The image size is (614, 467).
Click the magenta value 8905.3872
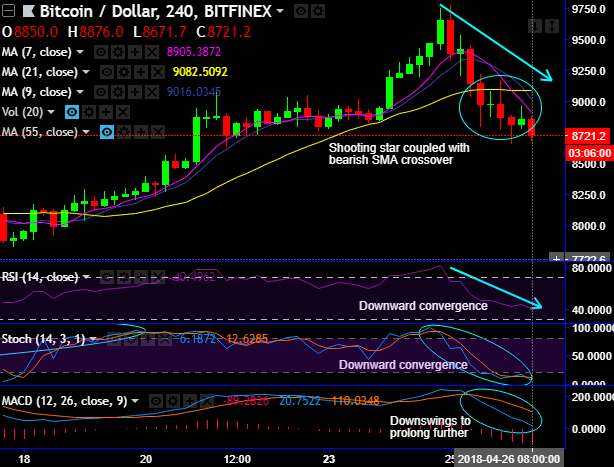tap(194, 52)
